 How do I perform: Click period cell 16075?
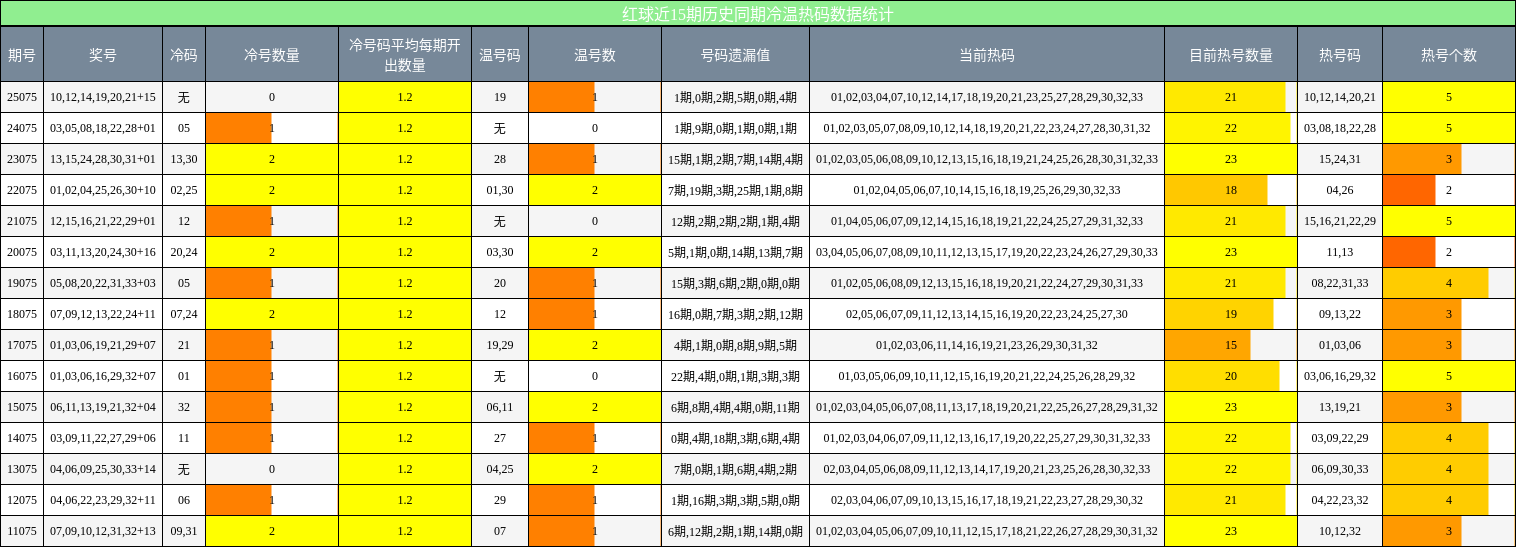pos(22,376)
